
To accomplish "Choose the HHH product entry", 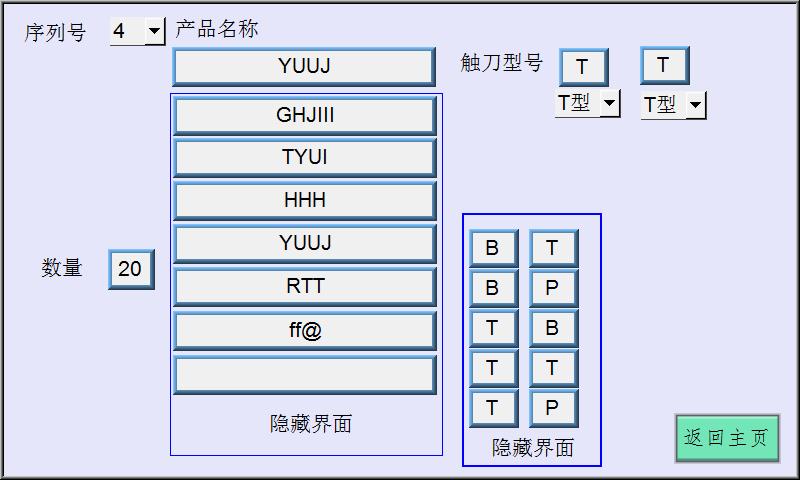I will 305,200.
